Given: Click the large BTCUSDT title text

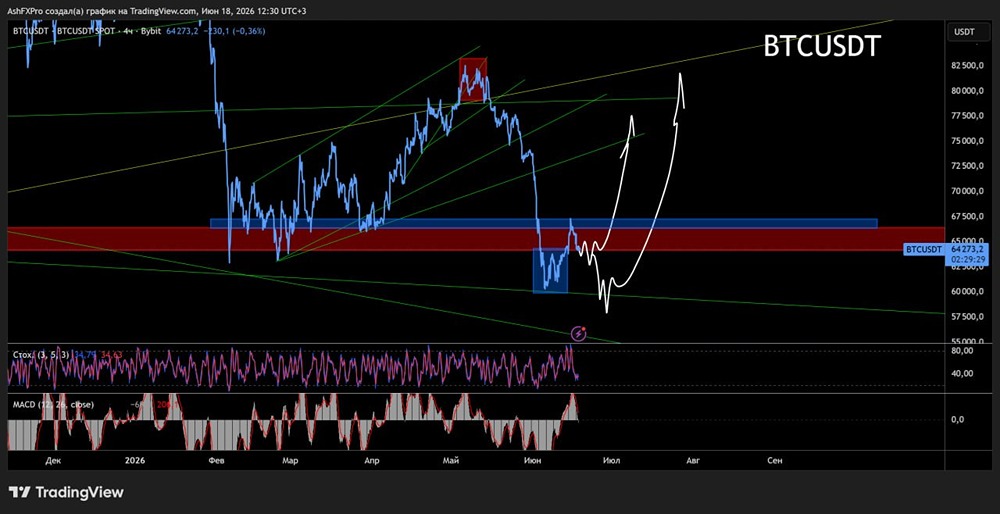Looking at the screenshot, I should point(822,46).
